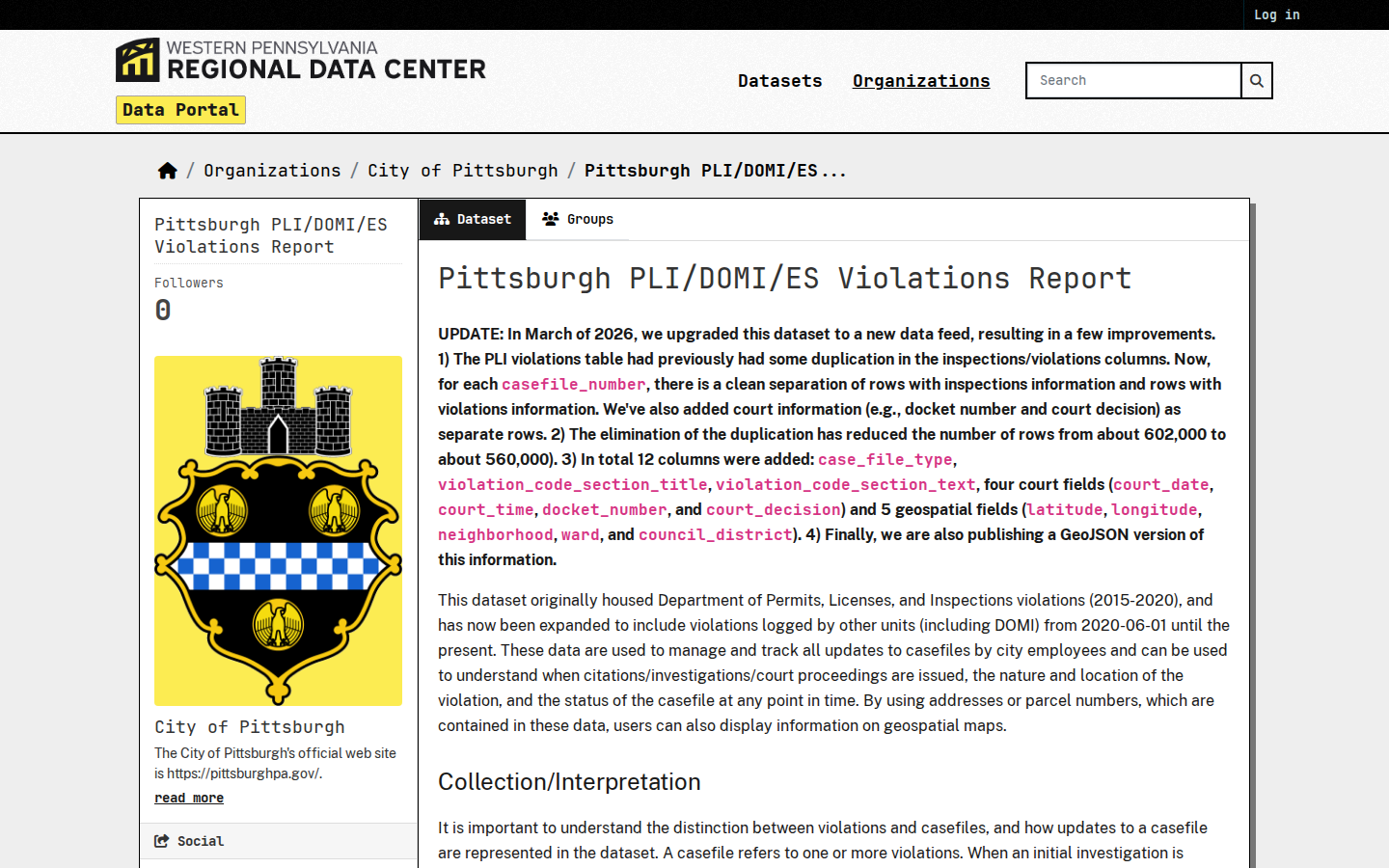The width and height of the screenshot is (1389, 868).
Task: Click the casefile_number code text
Action: 574,384
